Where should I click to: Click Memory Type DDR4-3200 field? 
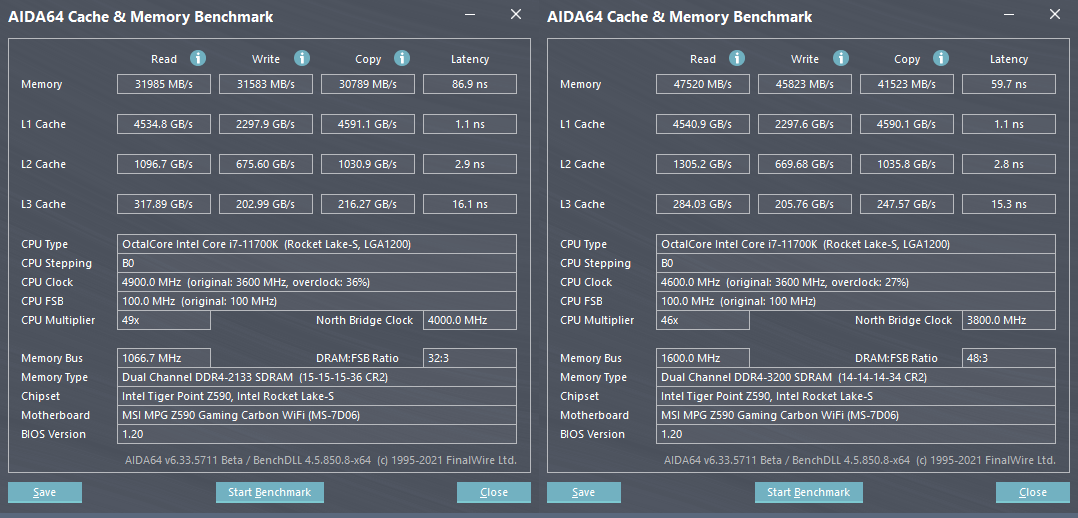point(856,377)
